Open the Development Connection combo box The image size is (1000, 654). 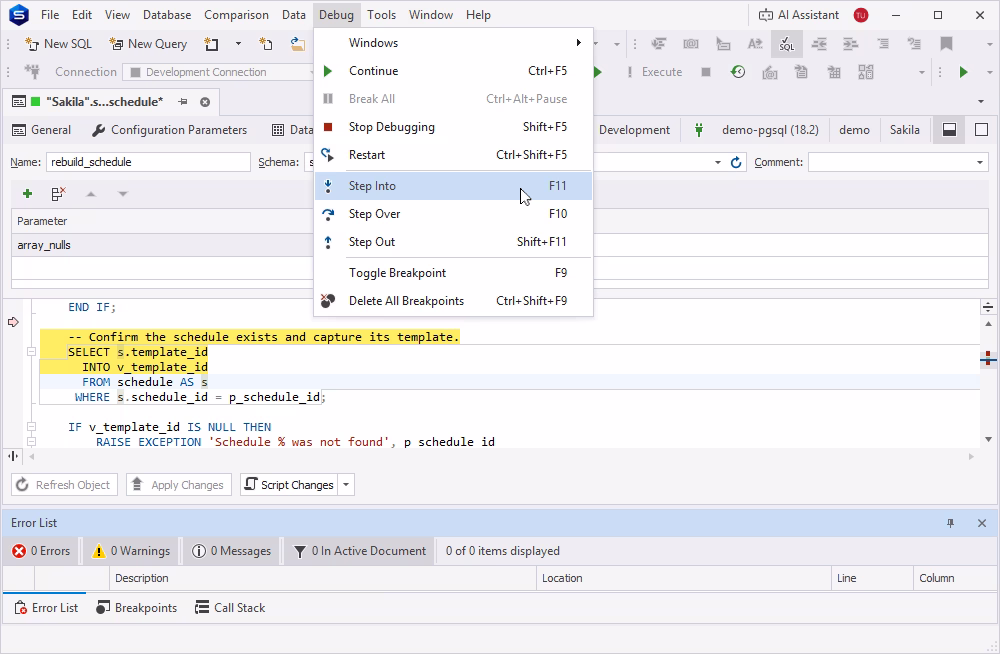(218, 72)
